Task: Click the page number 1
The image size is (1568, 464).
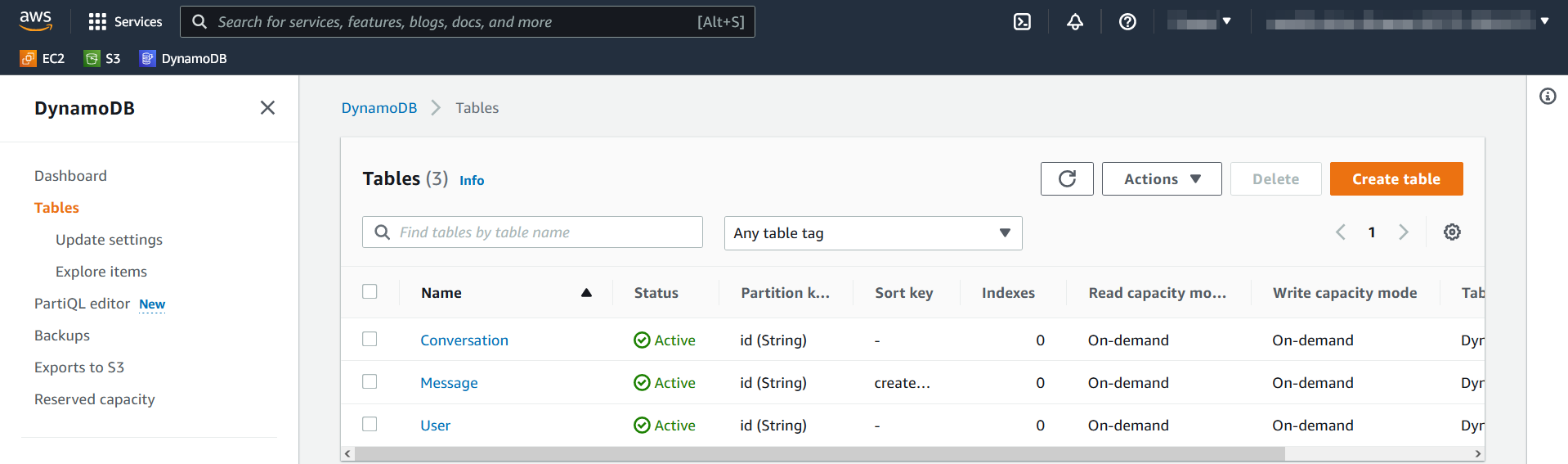Action: point(1372,232)
